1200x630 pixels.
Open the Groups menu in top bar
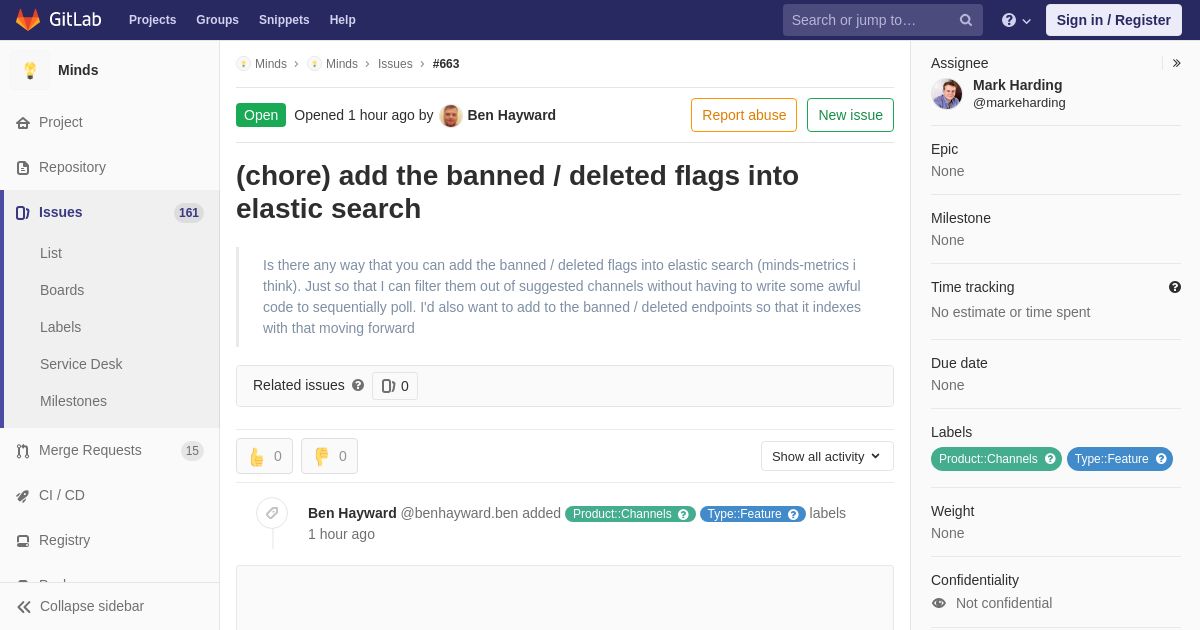(217, 20)
